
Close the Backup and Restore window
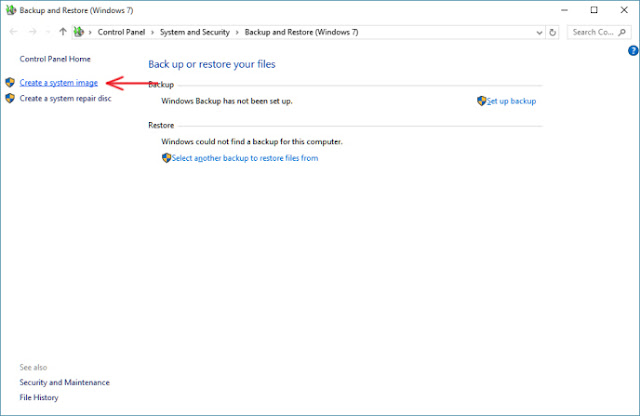624,10
